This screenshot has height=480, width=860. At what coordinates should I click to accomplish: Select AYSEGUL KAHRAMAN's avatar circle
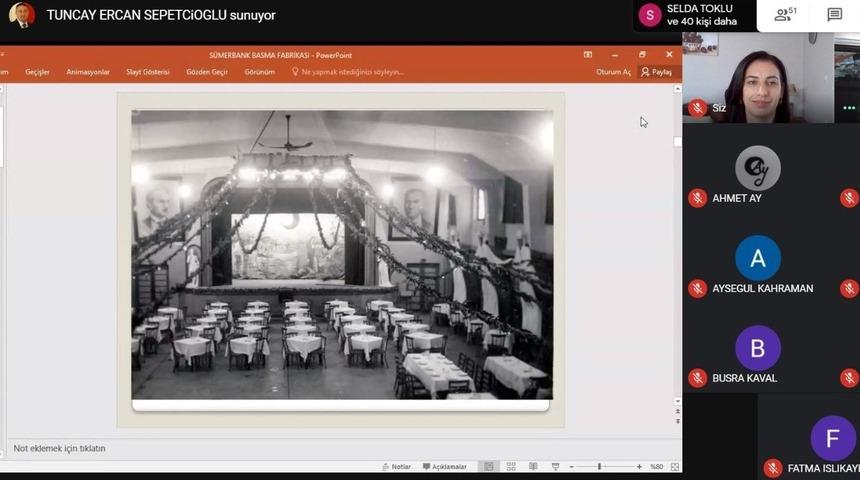tap(757, 258)
